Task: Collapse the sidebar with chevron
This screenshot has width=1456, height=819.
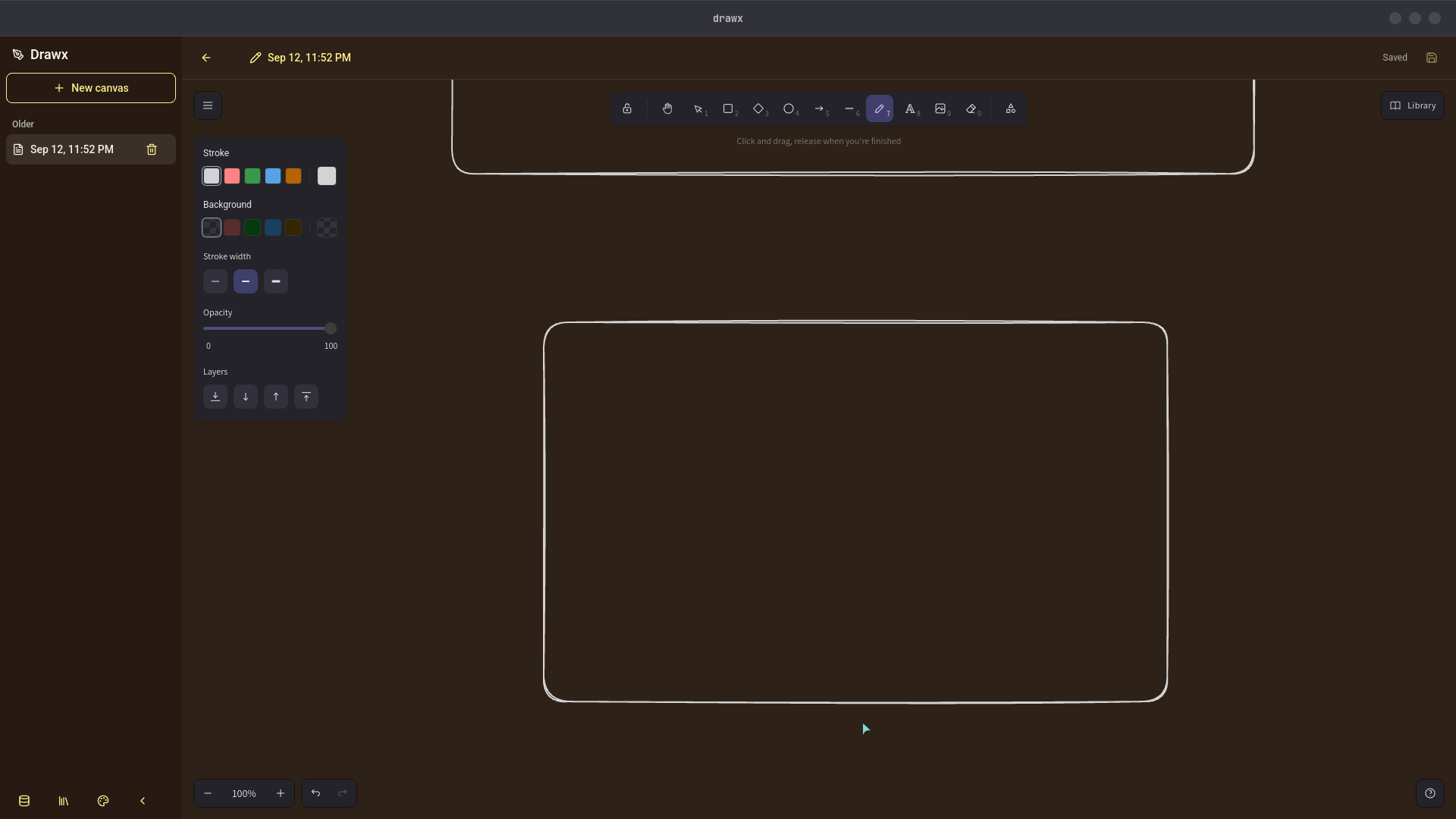Action: coord(143,801)
